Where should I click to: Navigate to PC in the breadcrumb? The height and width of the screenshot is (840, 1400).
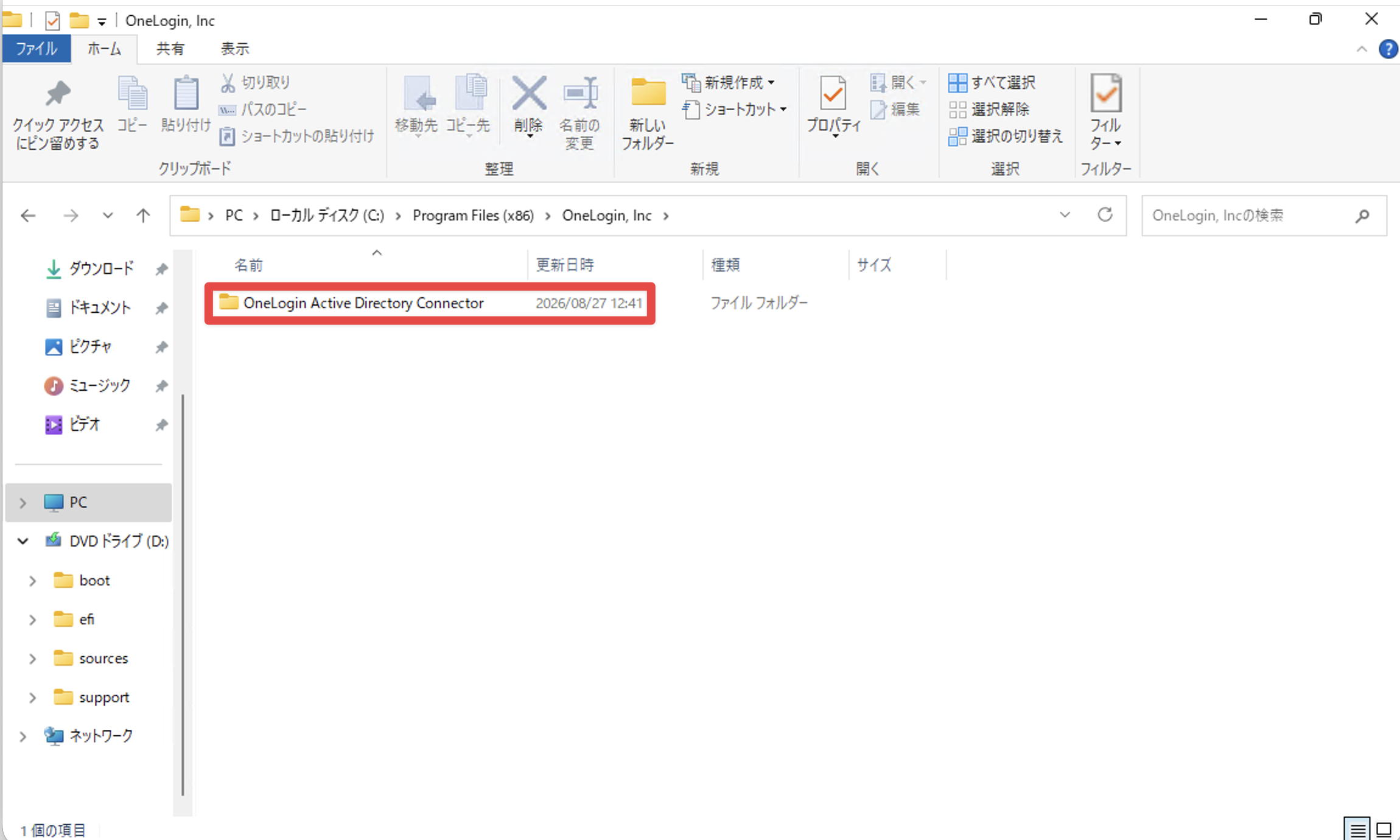(234, 215)
